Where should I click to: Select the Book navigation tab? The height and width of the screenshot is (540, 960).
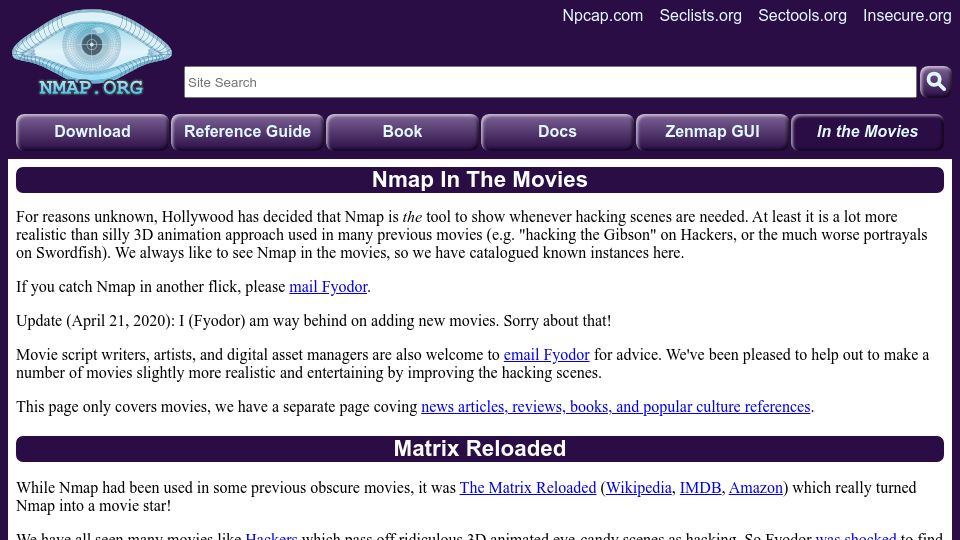[x=402, y=132]
